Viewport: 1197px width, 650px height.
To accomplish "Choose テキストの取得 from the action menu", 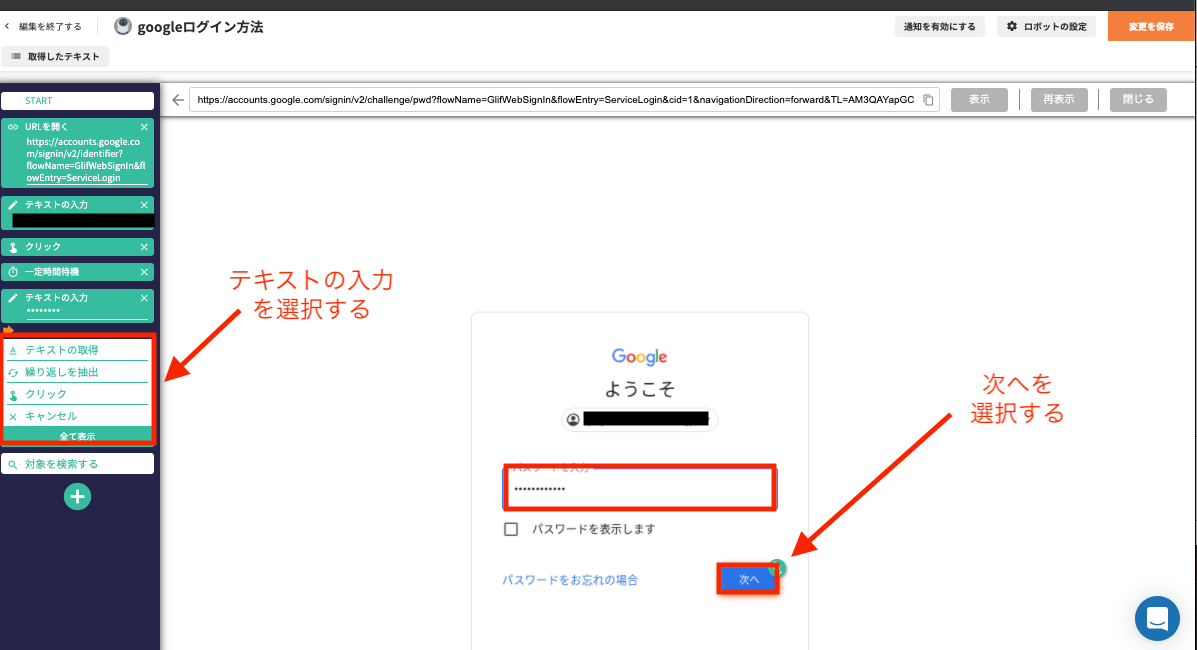I will coord(77,350).
